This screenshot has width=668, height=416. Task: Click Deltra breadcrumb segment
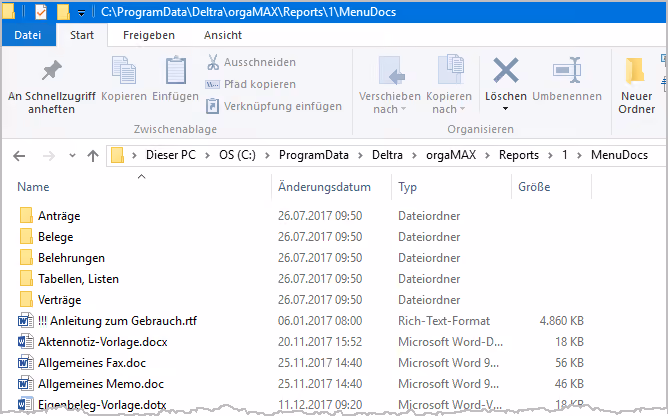387,155
